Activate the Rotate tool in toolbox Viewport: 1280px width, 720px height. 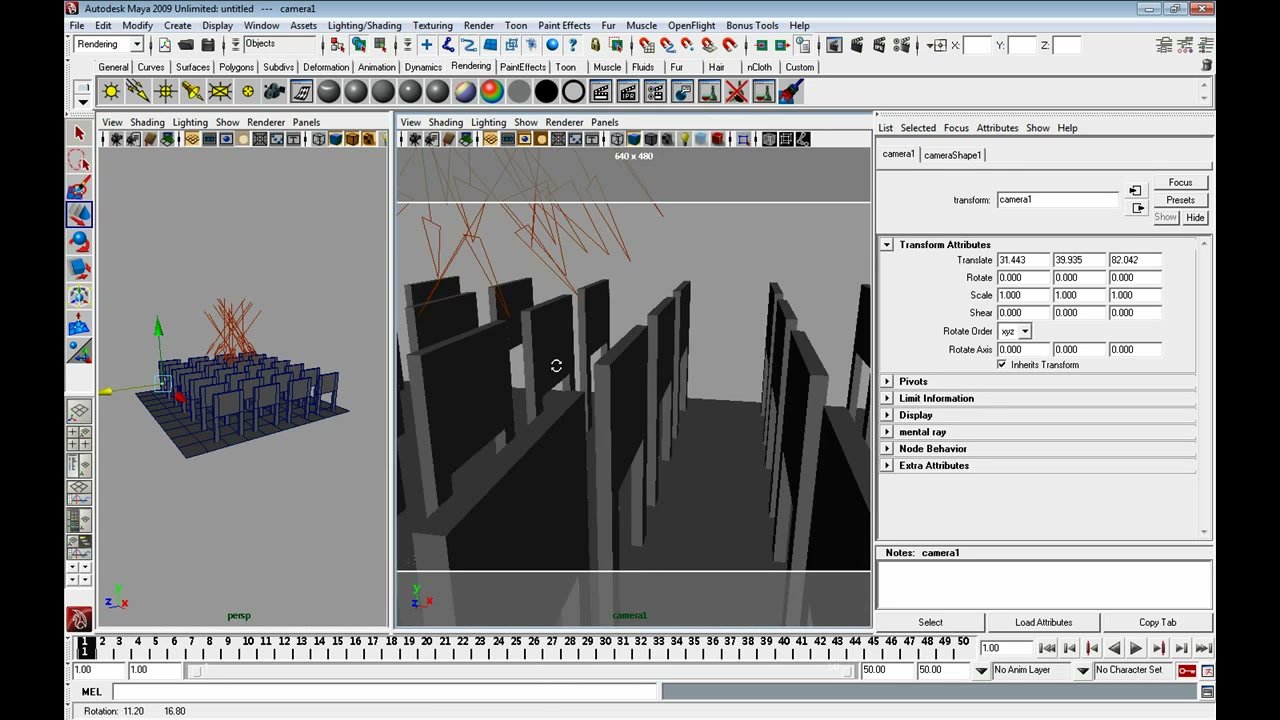(79, 241)
